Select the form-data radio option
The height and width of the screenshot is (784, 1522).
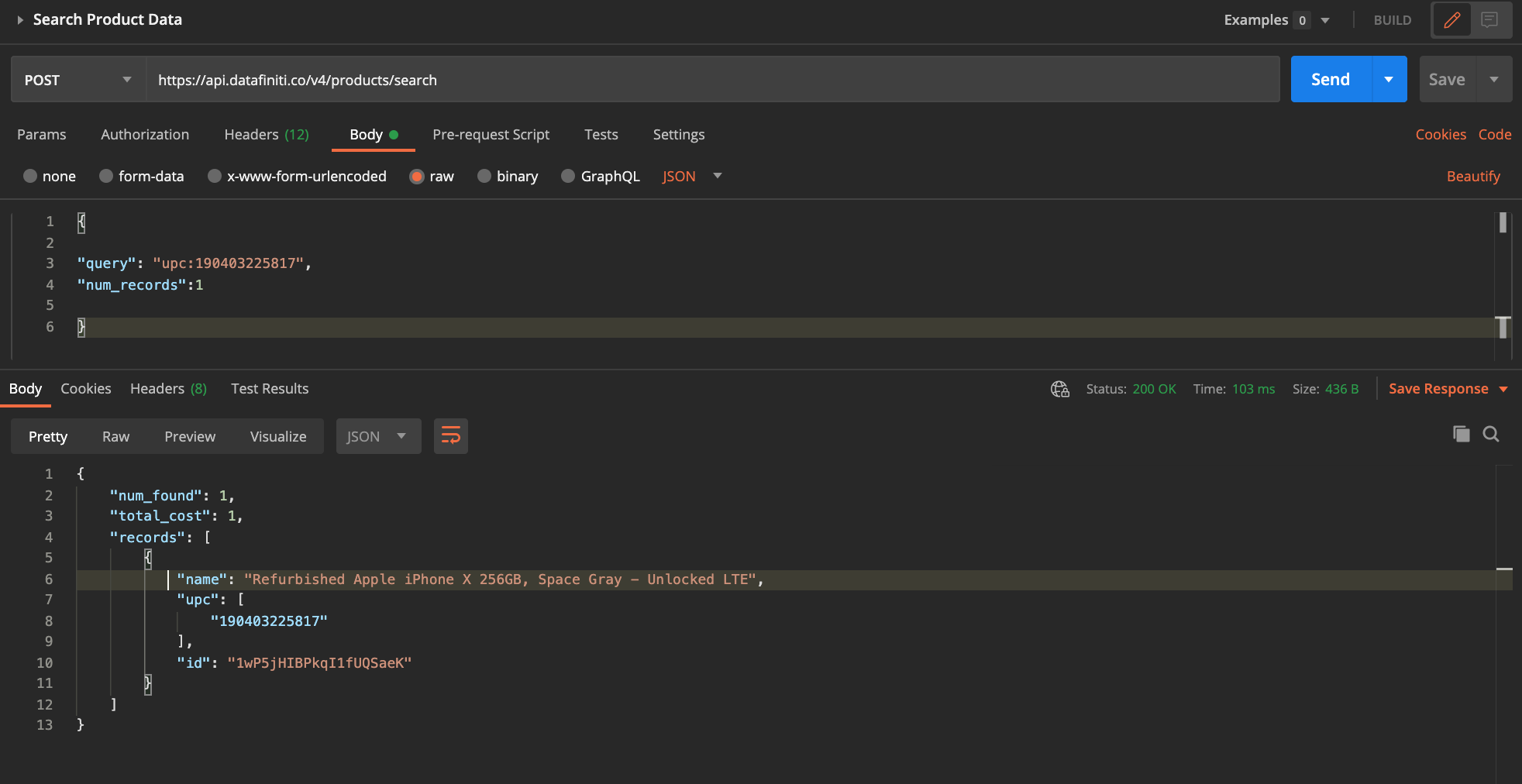click(x=107, y=176)
